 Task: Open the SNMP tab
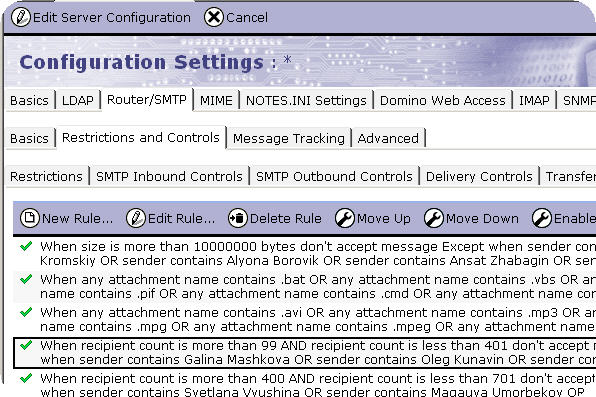(578, 100)
